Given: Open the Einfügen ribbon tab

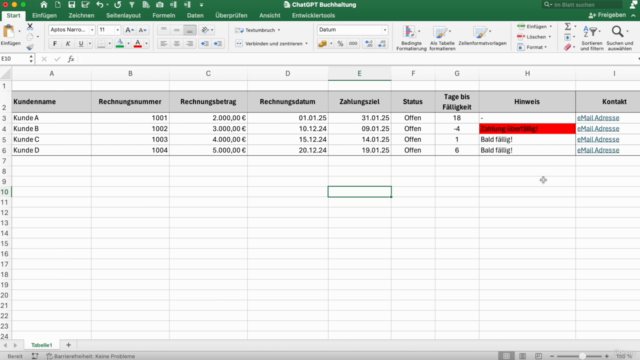Looking at the screenshot, I should pos(44,16).
